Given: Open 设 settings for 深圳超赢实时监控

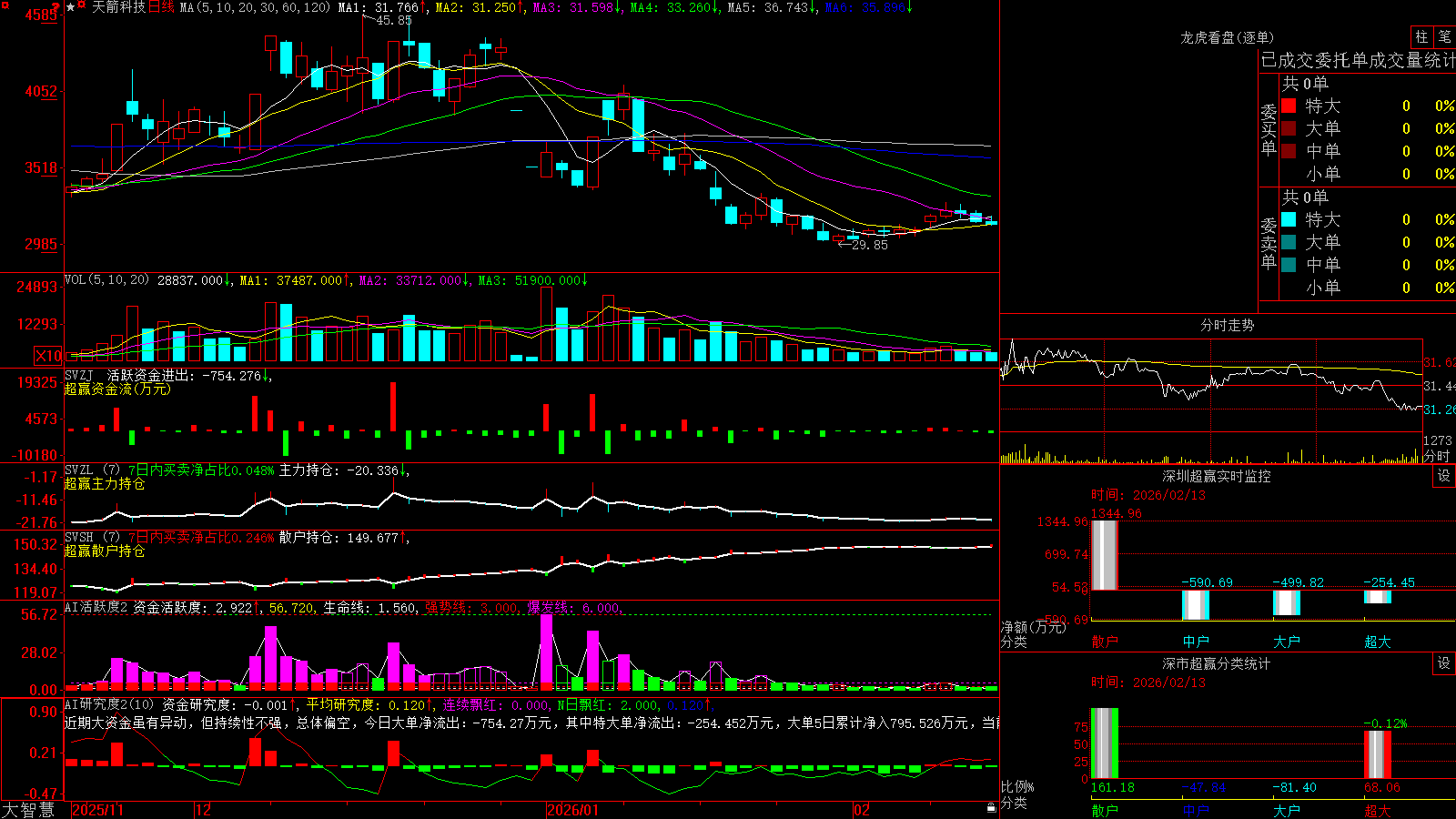Looking at the screenshot, I should (1444, 476).
